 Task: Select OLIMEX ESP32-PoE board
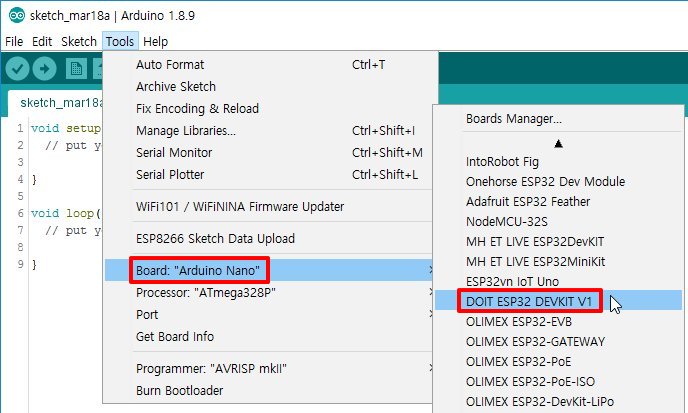click(558, 362)
